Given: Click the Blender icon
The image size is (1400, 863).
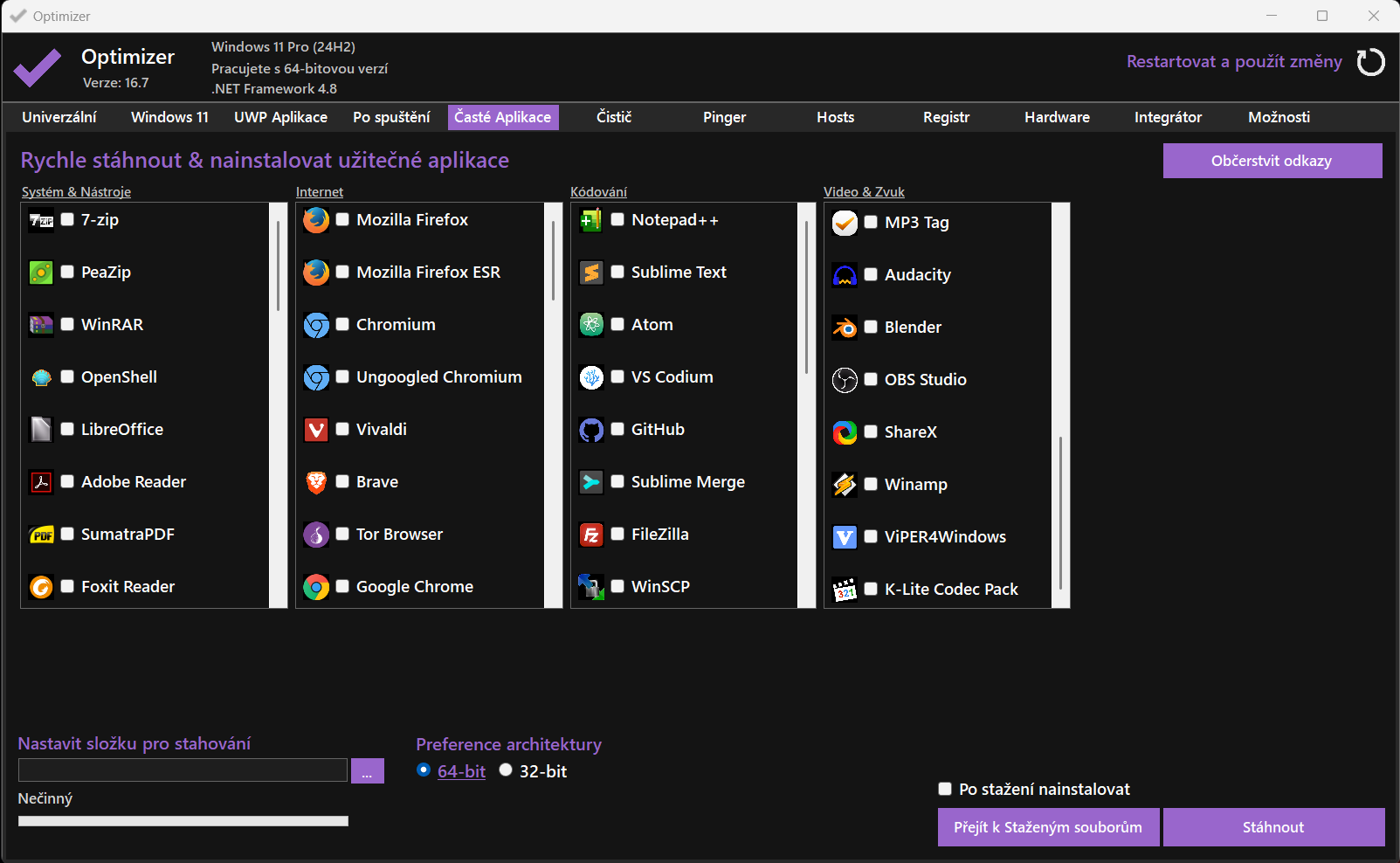Looking at the screenshot, I should (x=845, y=328).
